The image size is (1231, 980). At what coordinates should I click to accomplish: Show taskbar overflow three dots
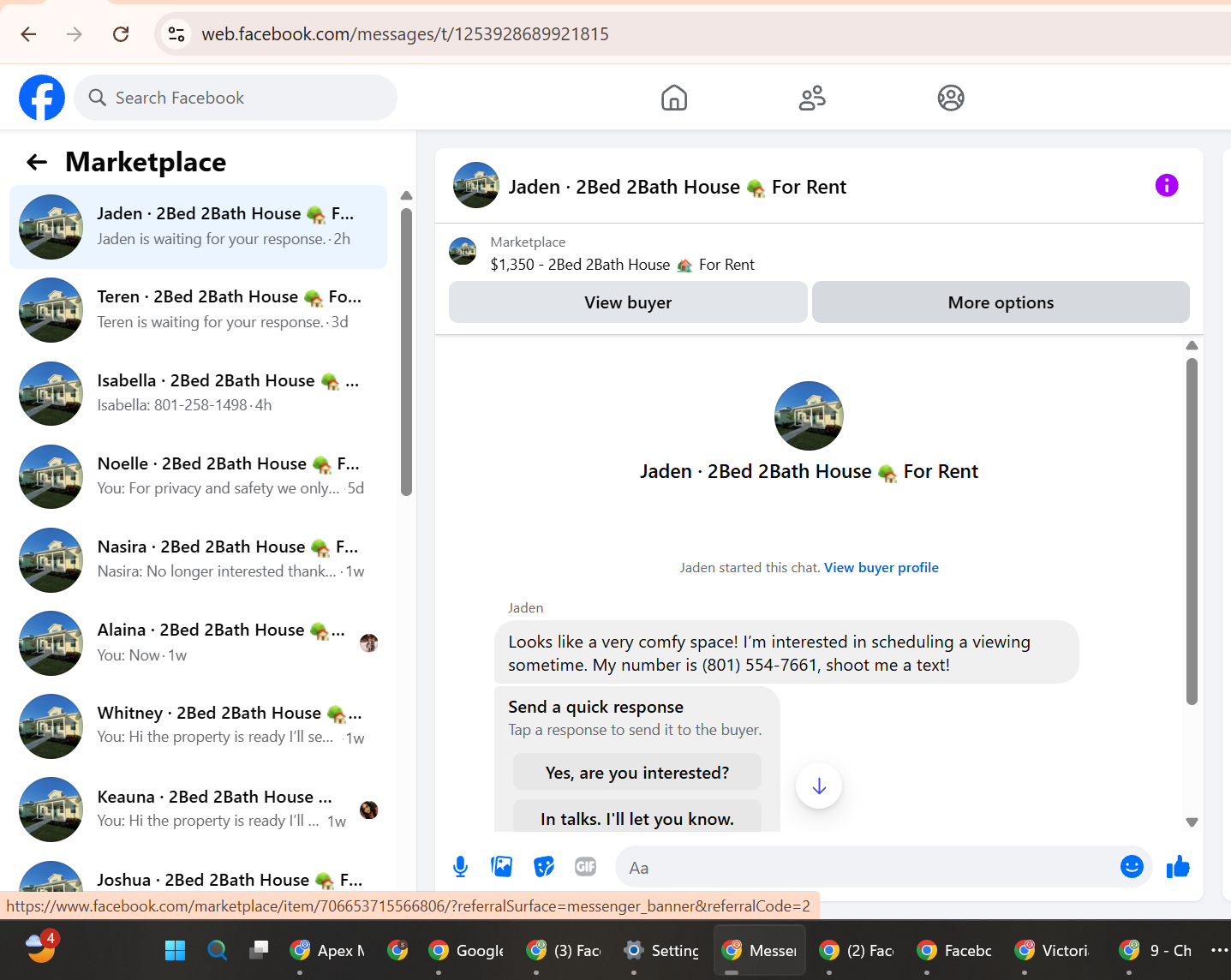pyautogui.click(x=1220, y=950)
